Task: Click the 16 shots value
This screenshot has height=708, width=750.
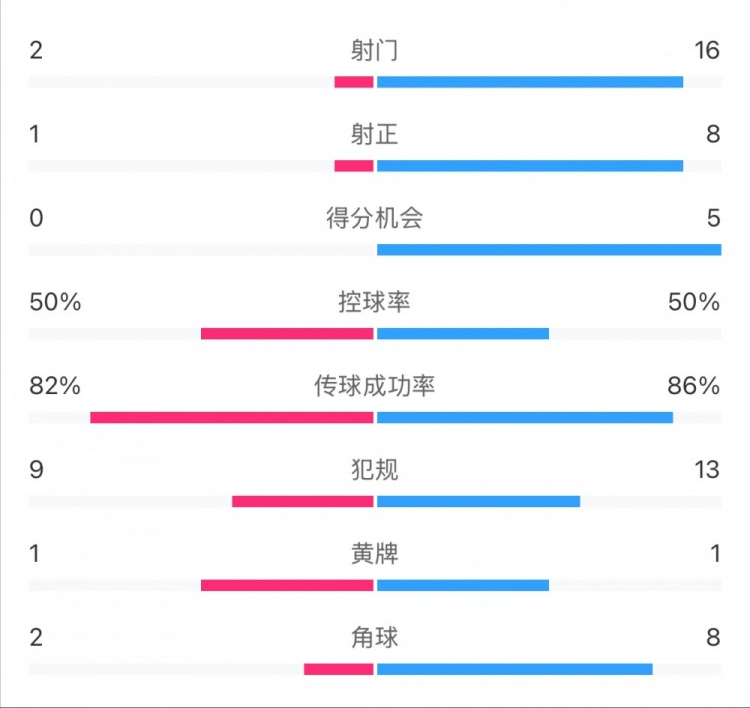Action: click(x=706, y=50)
